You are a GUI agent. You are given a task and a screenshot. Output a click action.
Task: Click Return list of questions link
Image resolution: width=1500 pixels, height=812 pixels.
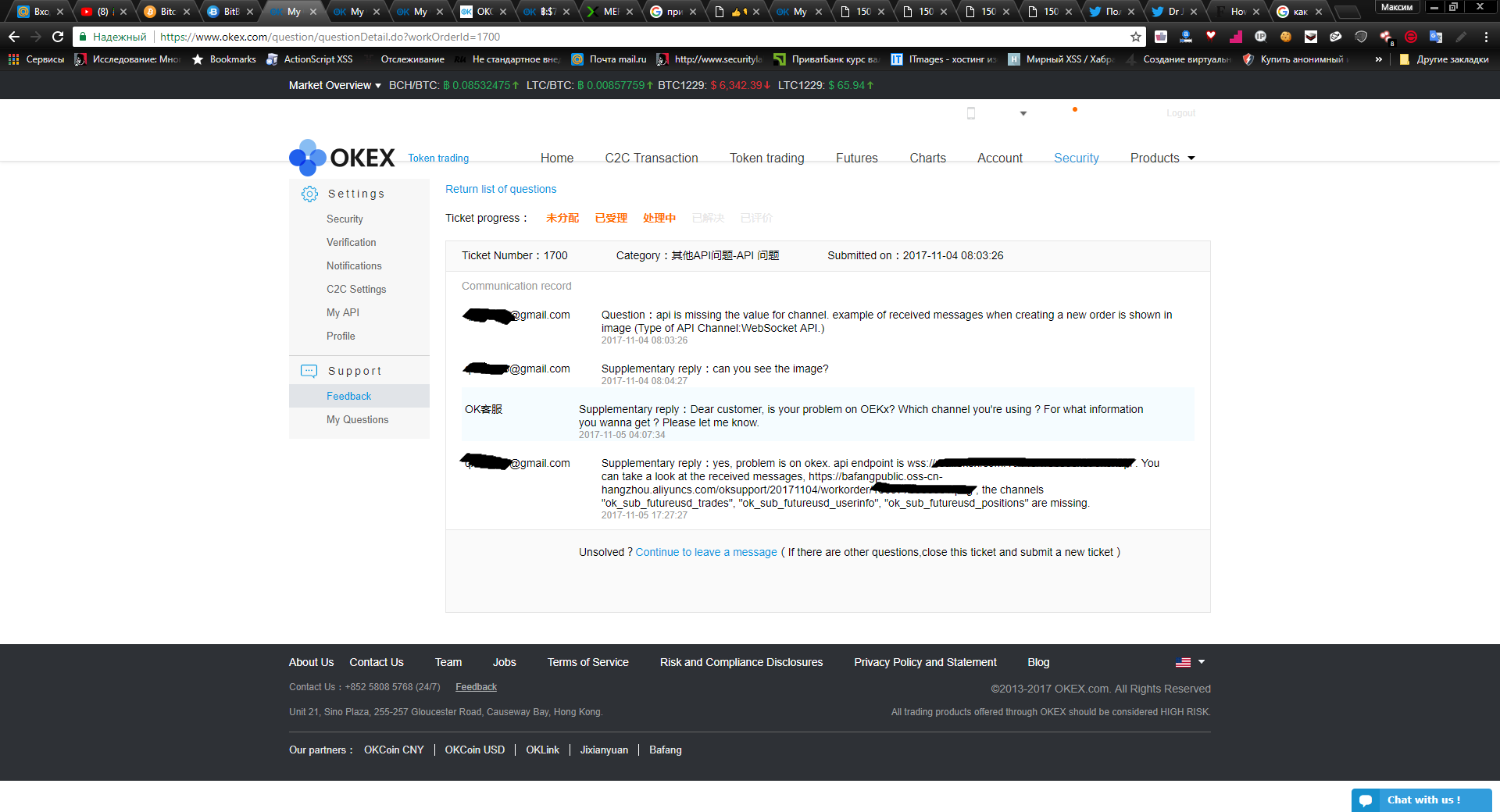(501, 189)
